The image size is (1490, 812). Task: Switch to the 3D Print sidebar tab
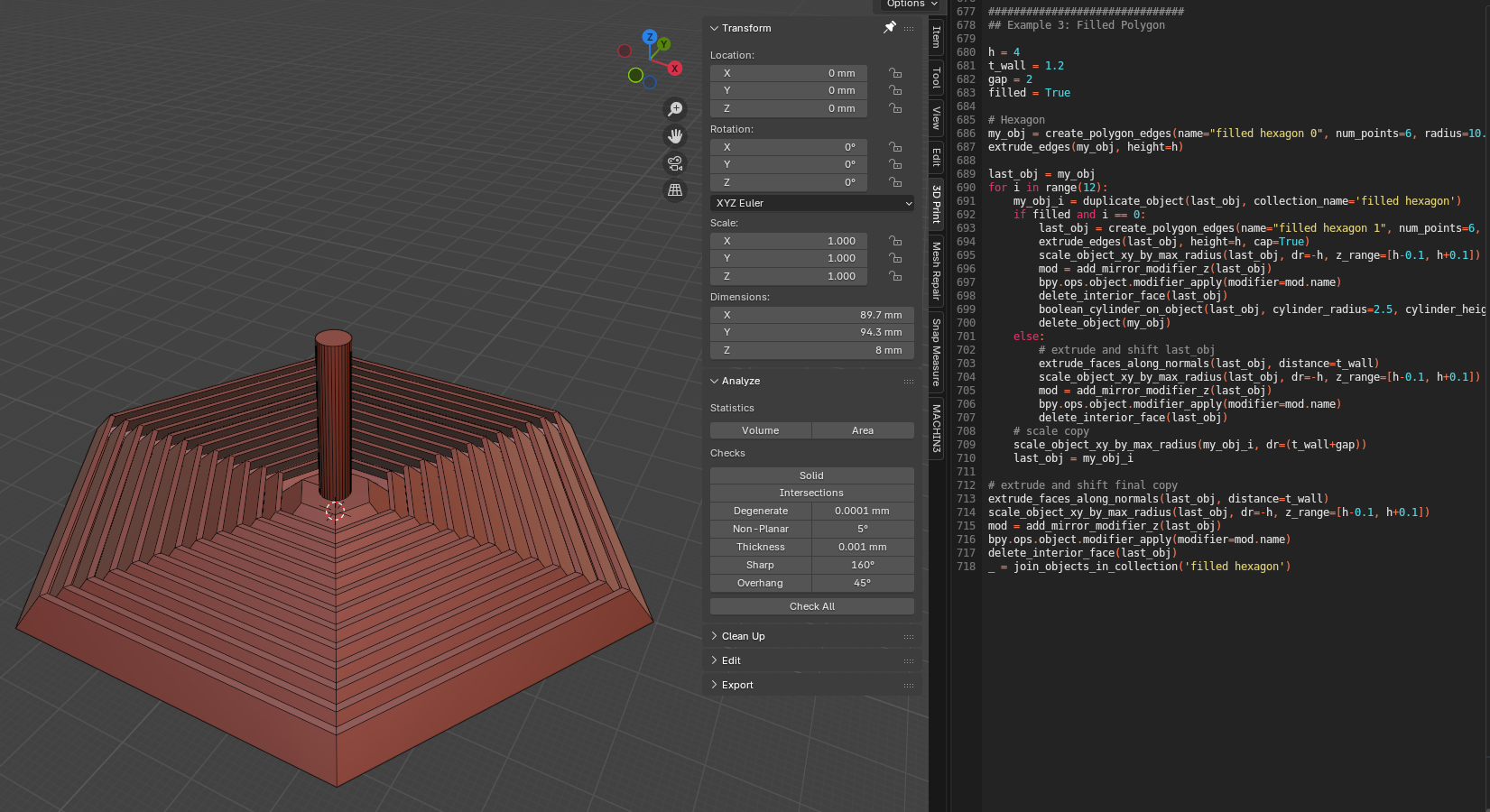tap(936, 204)
